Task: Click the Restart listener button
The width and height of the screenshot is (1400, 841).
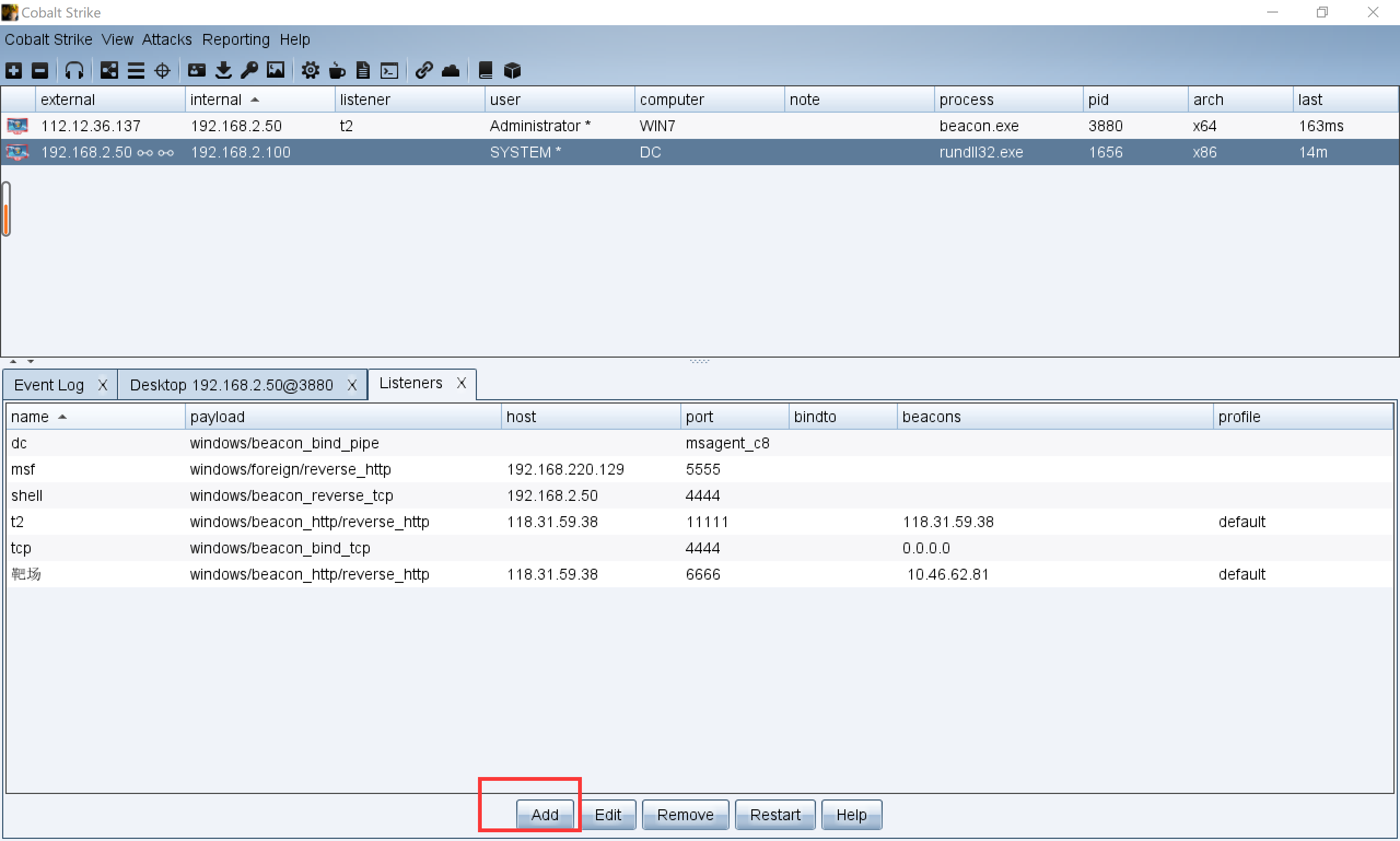Action: (x=775, y=814)
